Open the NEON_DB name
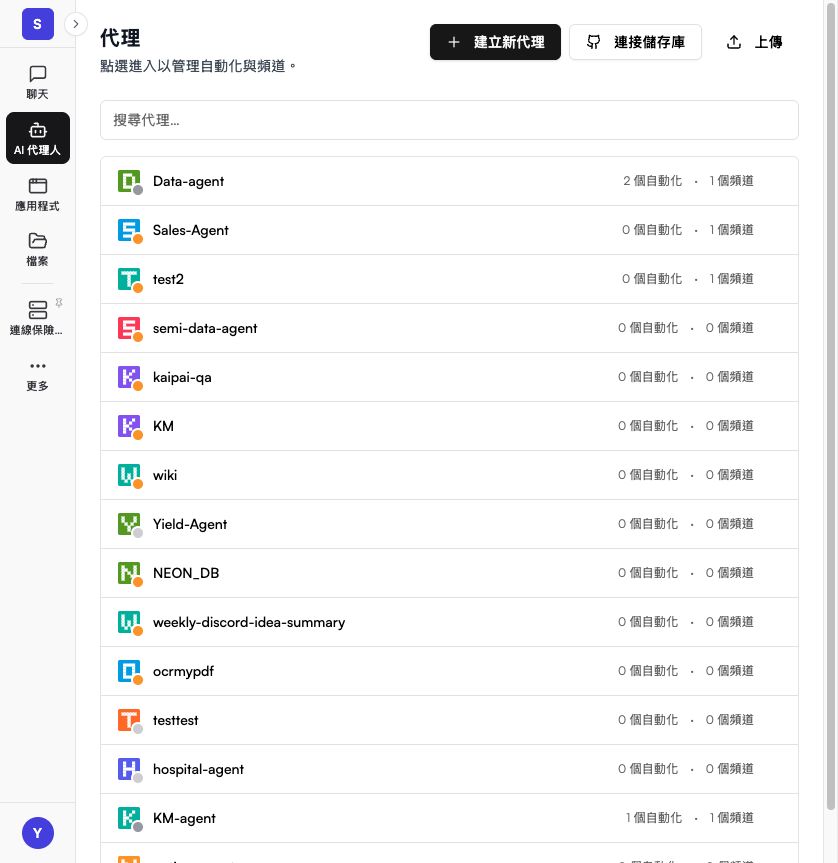This screenshot has height=863, width=838. click(186, 573)
